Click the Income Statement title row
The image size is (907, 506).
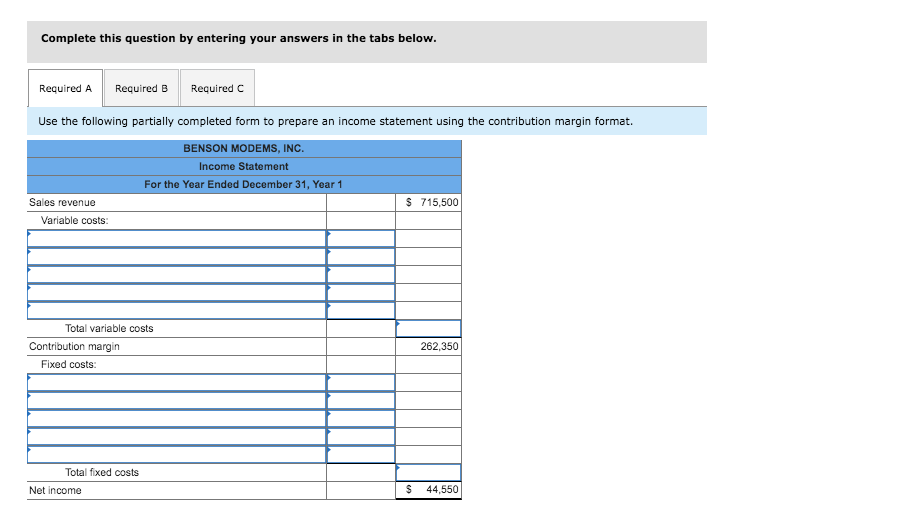tap(244, 167)
